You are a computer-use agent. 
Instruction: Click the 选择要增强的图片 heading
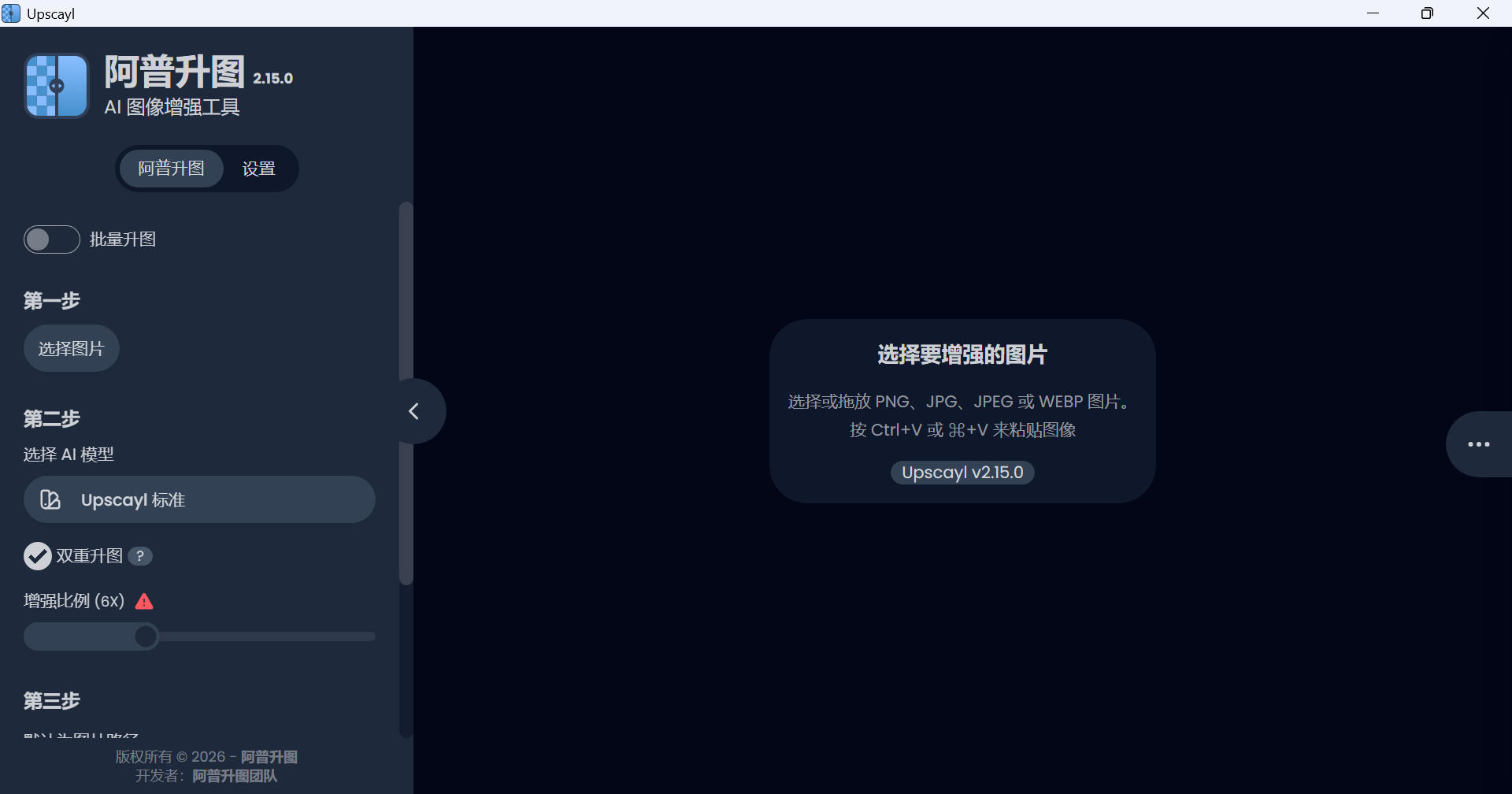962,354
